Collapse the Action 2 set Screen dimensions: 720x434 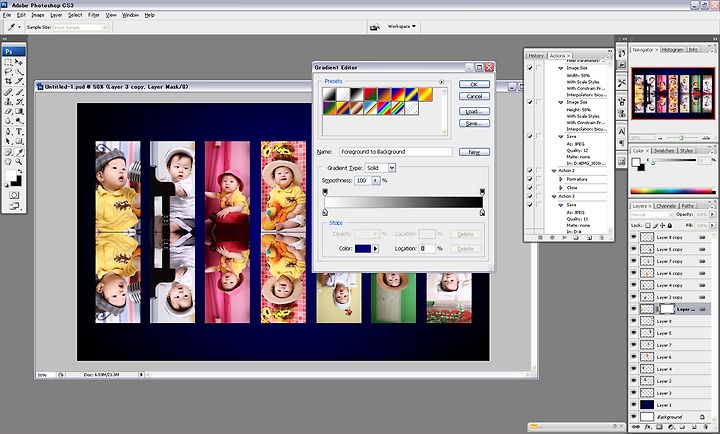(554, 171)
